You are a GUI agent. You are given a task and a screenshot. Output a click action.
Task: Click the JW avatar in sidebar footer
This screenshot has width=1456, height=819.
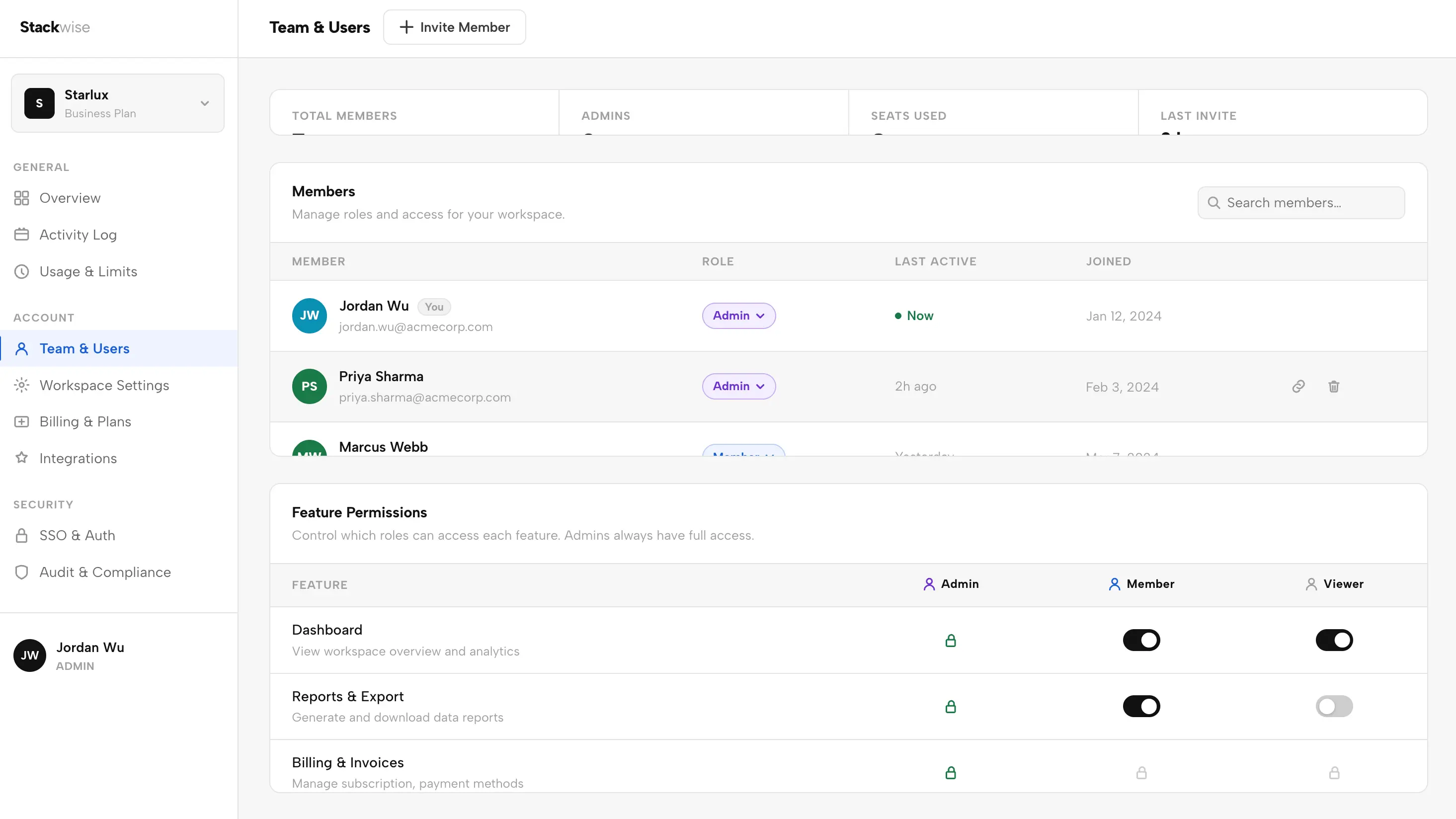(x=29, y=655)
